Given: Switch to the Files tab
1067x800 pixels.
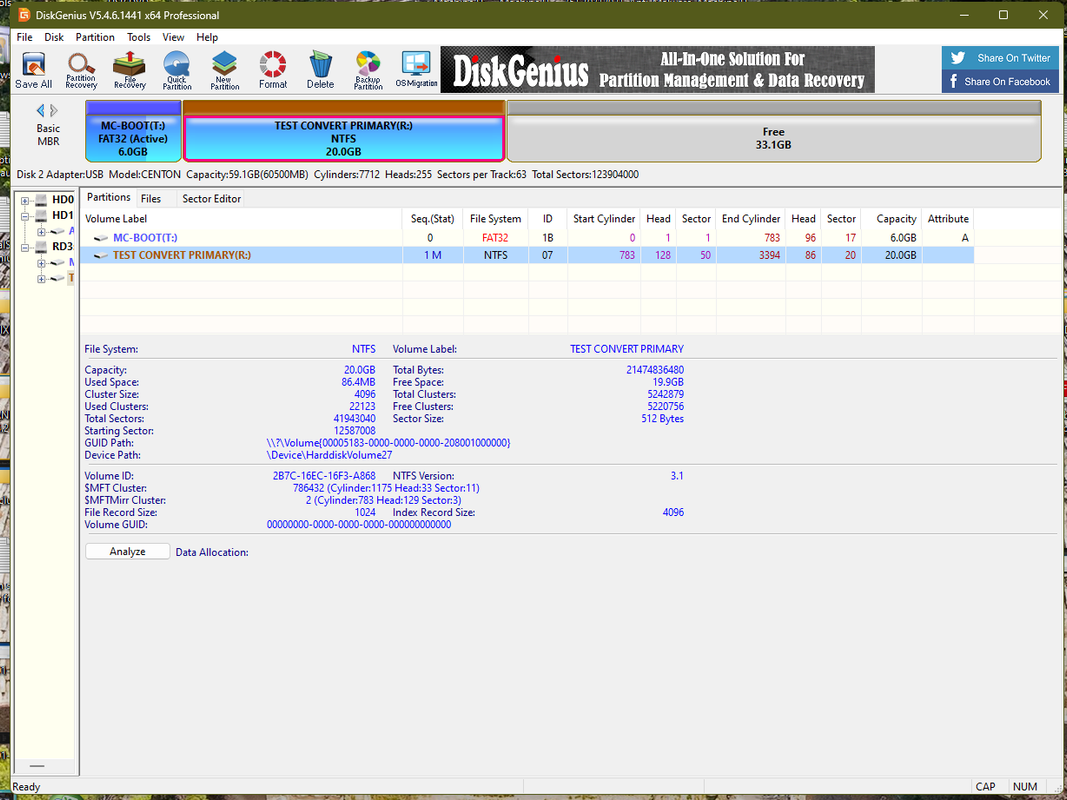Looking at the screenshot, I should click(x=151, y=199).
